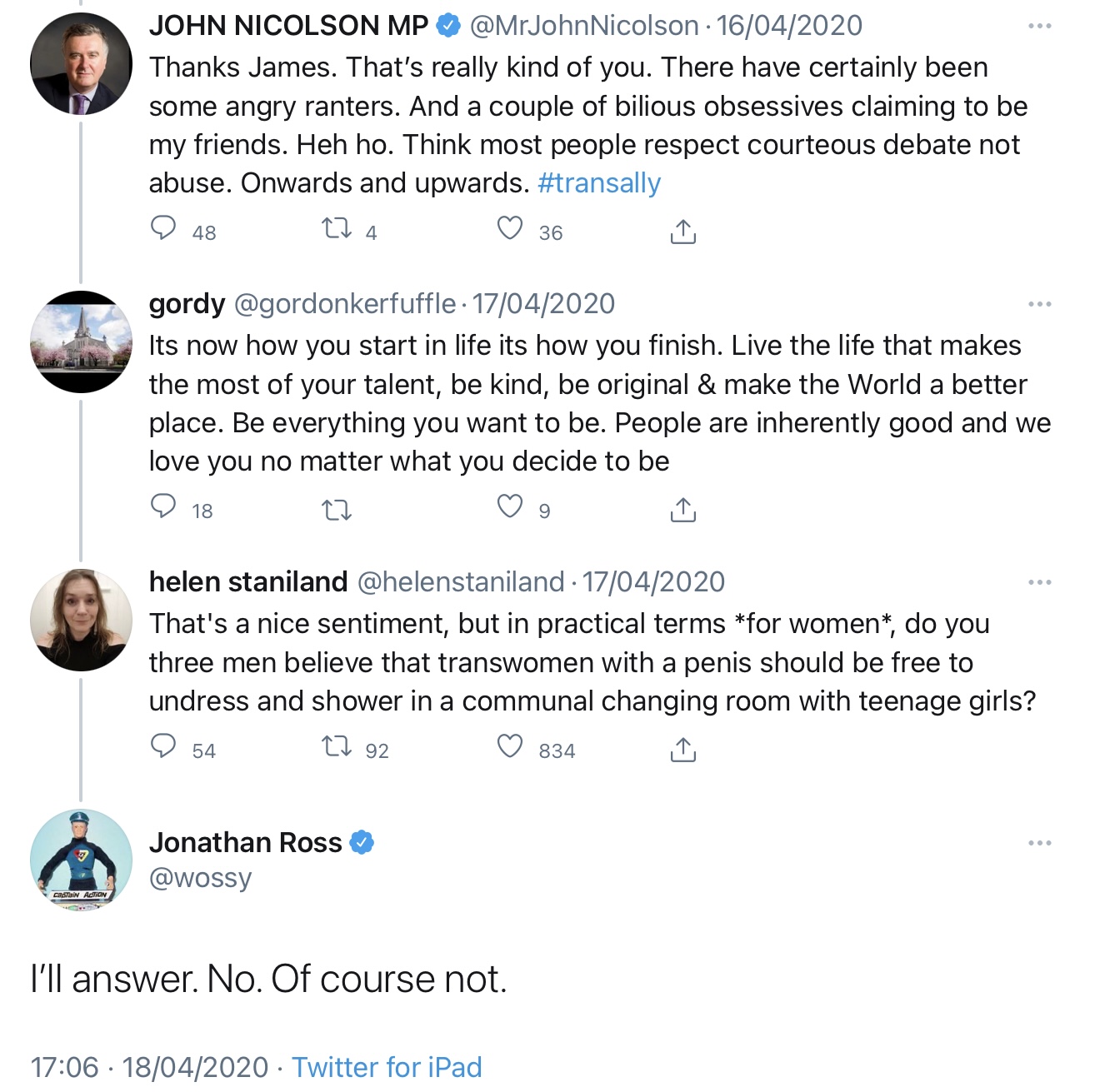Open more options on John Nicolson's tweet
1095x1092 pixels.
(1039, 27)
